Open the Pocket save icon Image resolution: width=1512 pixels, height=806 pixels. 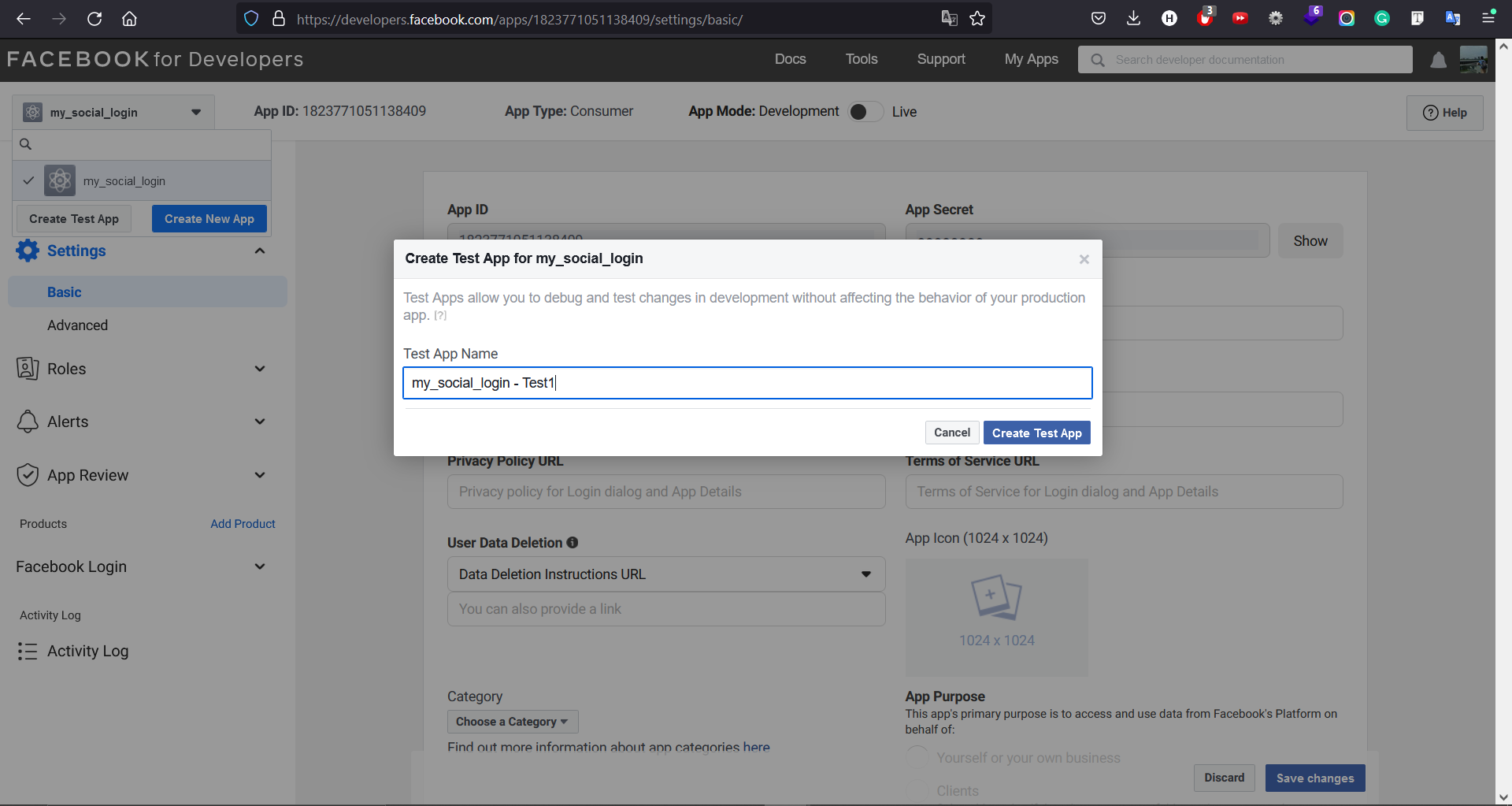(1099, 18)
